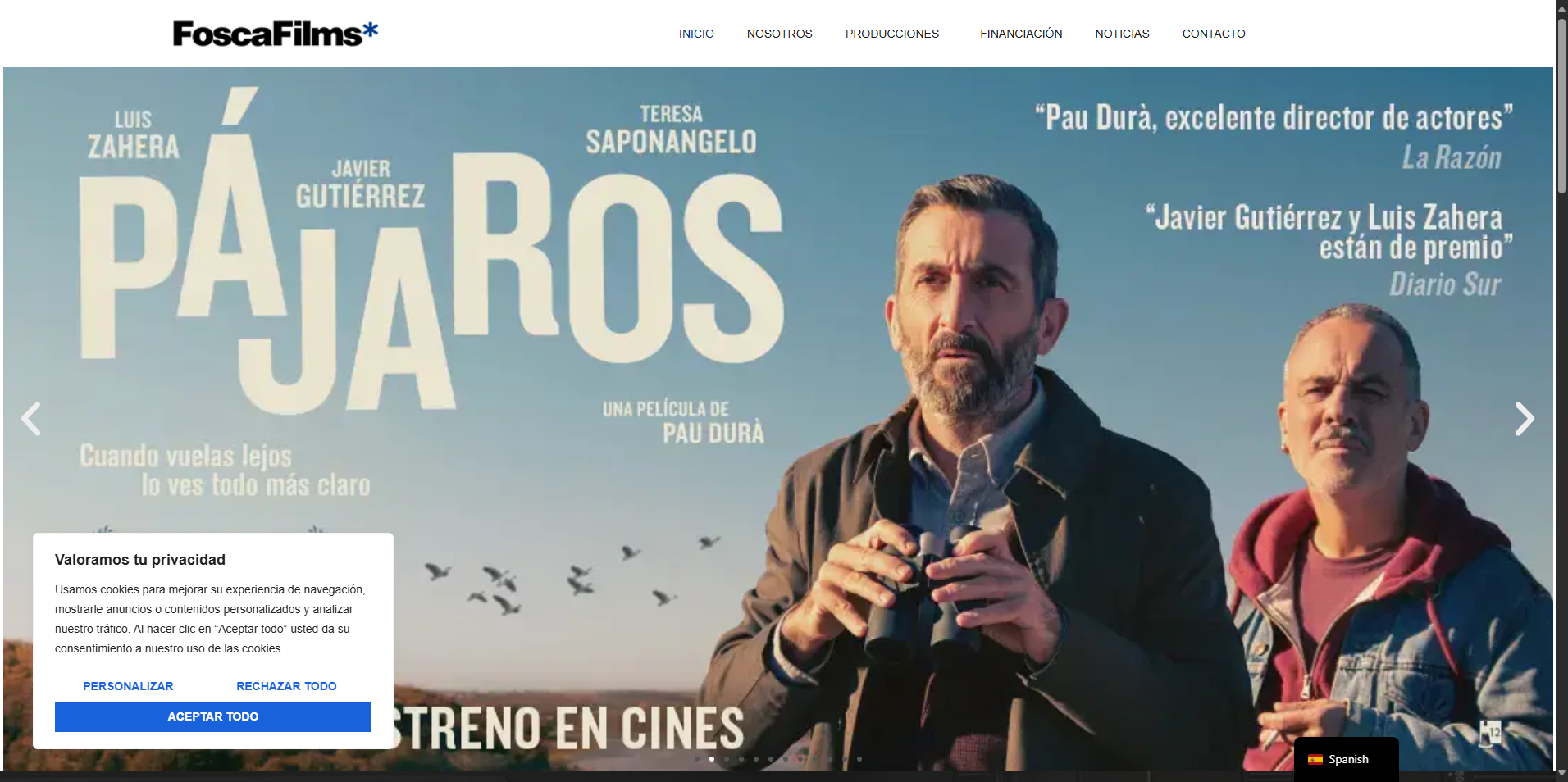Choose RECHAZAR TODO in cookie banner
1568x782 pixels.
click(286, 686)
